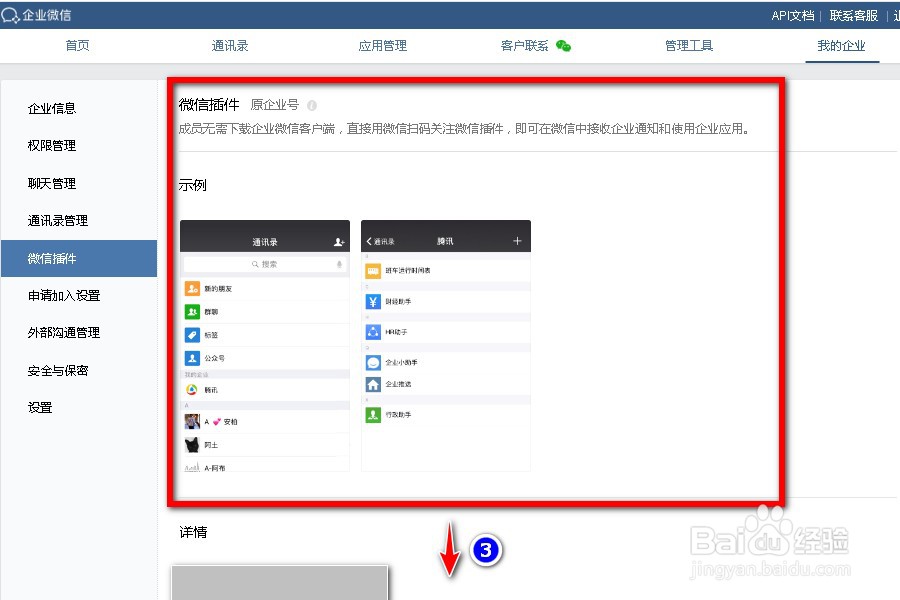Open the 客户联系 tab
This screenshot has height=600, width=900.
[x=524, y=45]
